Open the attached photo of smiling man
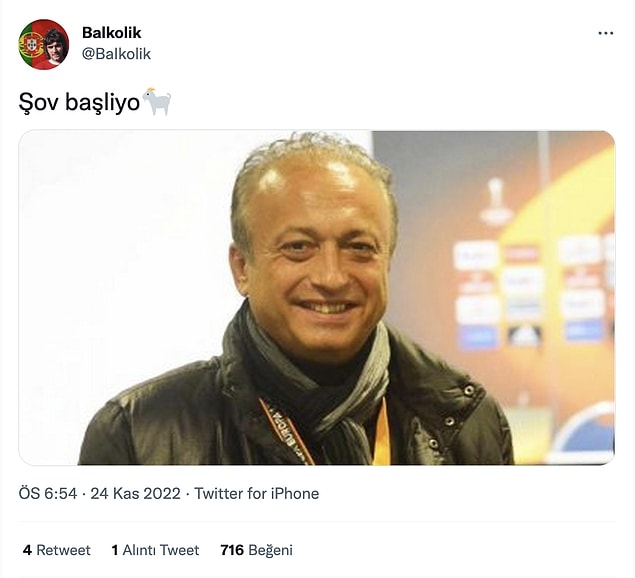 pyautogui.click(x=317, y=297)
